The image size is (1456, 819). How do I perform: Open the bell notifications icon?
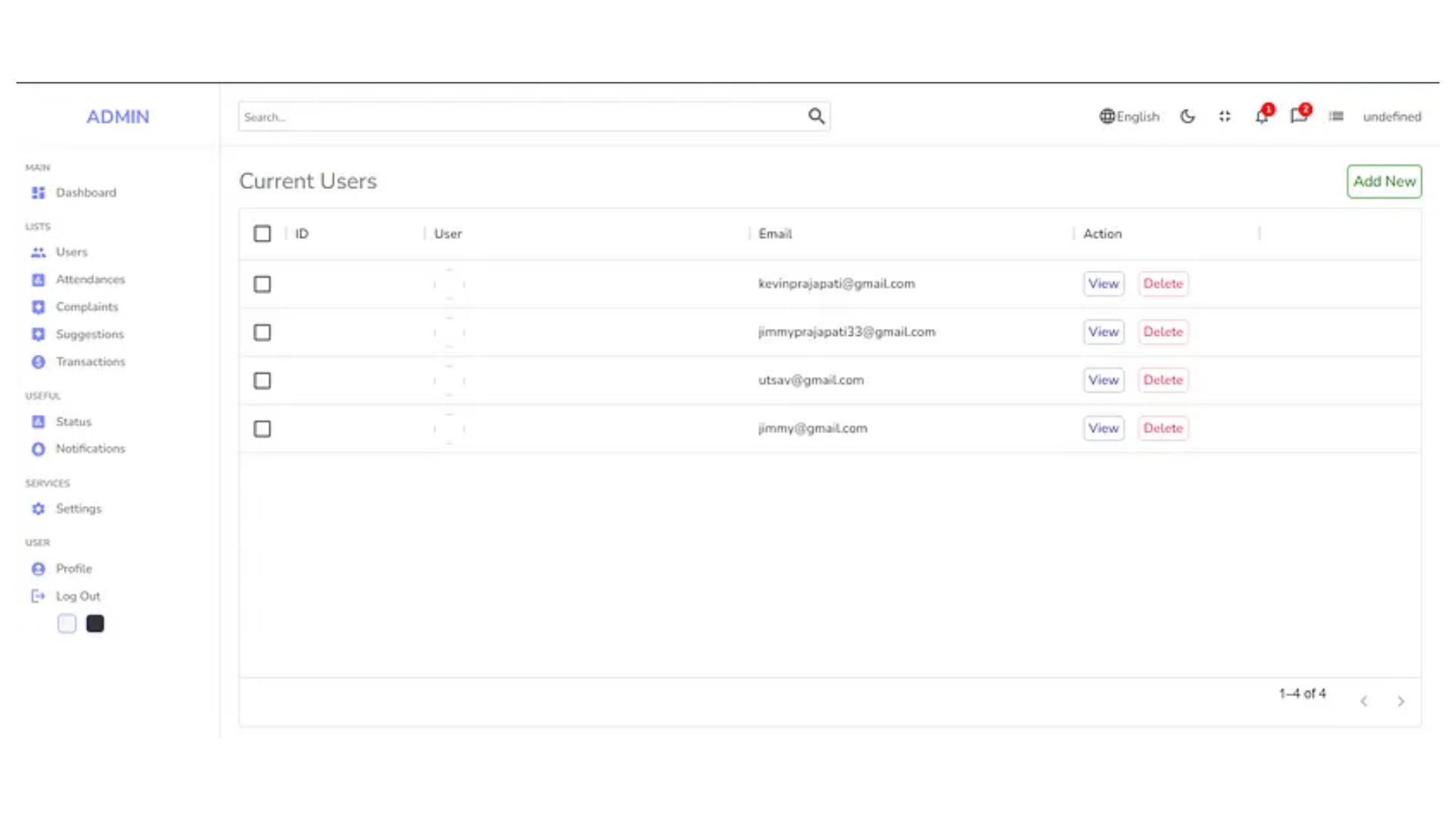(1261, 117)
